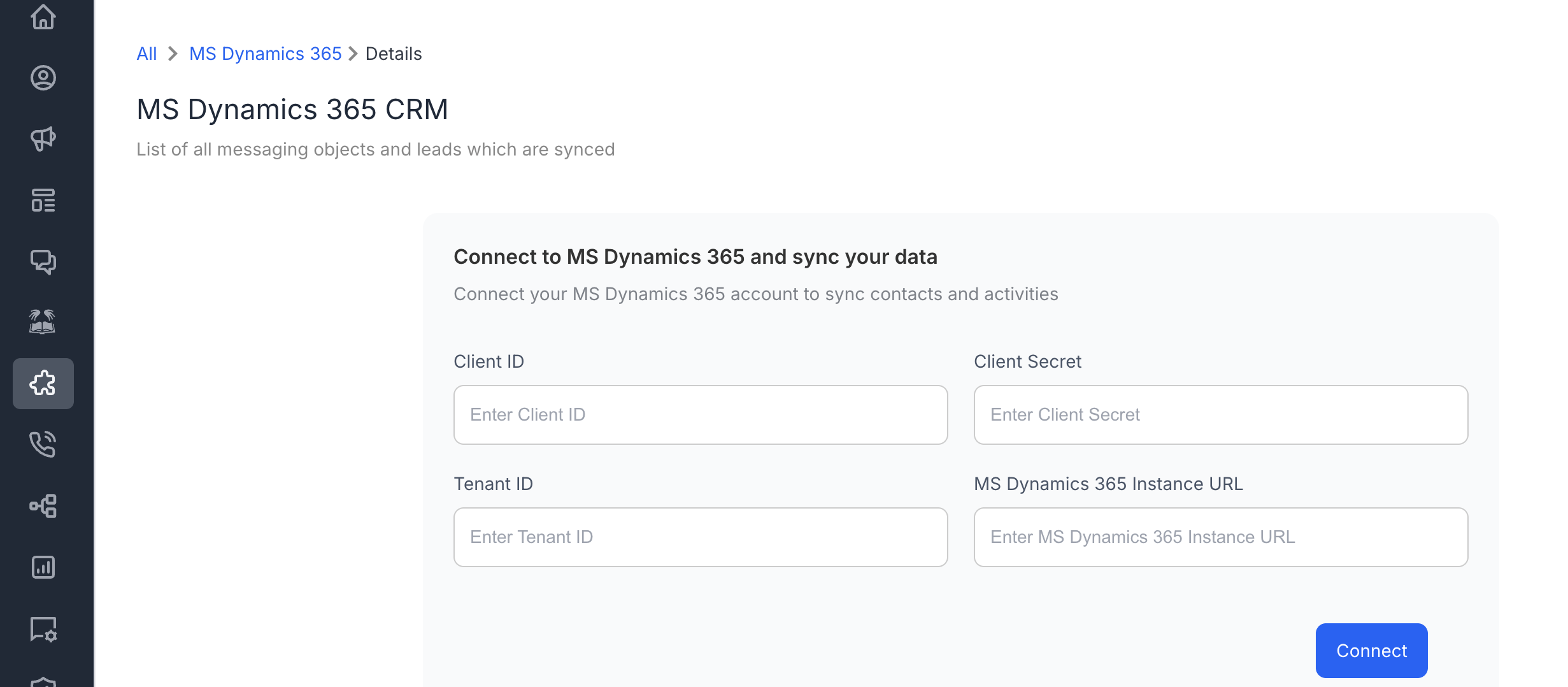
Task: Focus the Enter Client ID field
Action: click(x=701, y=415)
